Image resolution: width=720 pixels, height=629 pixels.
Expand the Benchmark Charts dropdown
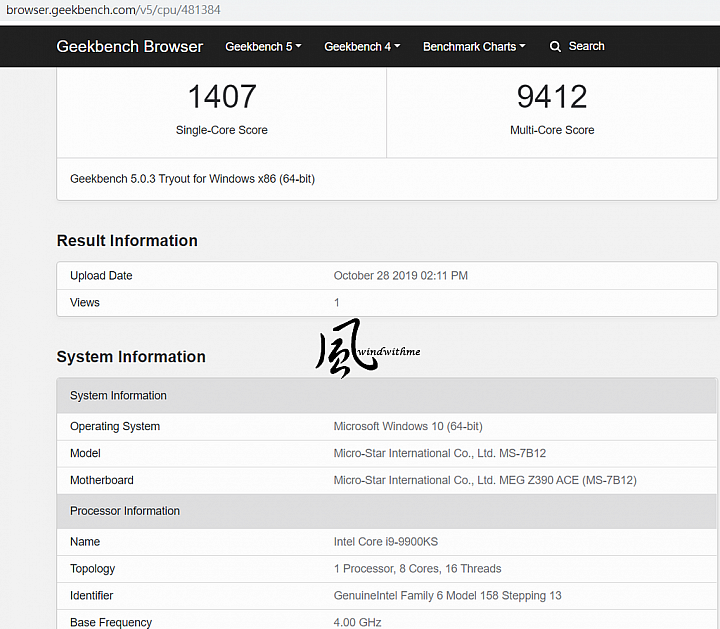coord(474,46)
